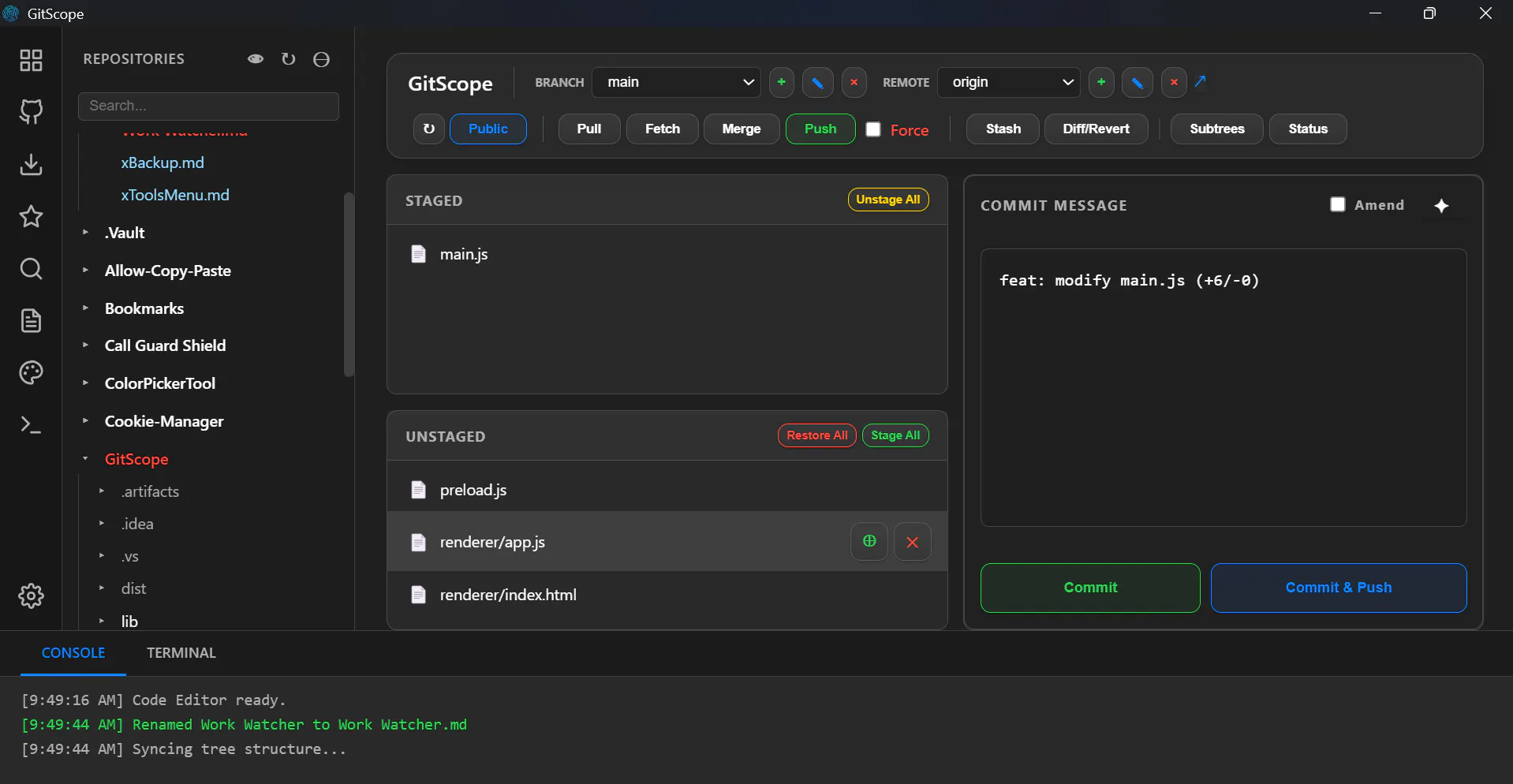Rename branch with blue pencil icon
This screenshot has height=784, width=1513.
click(x=817, y=82)
